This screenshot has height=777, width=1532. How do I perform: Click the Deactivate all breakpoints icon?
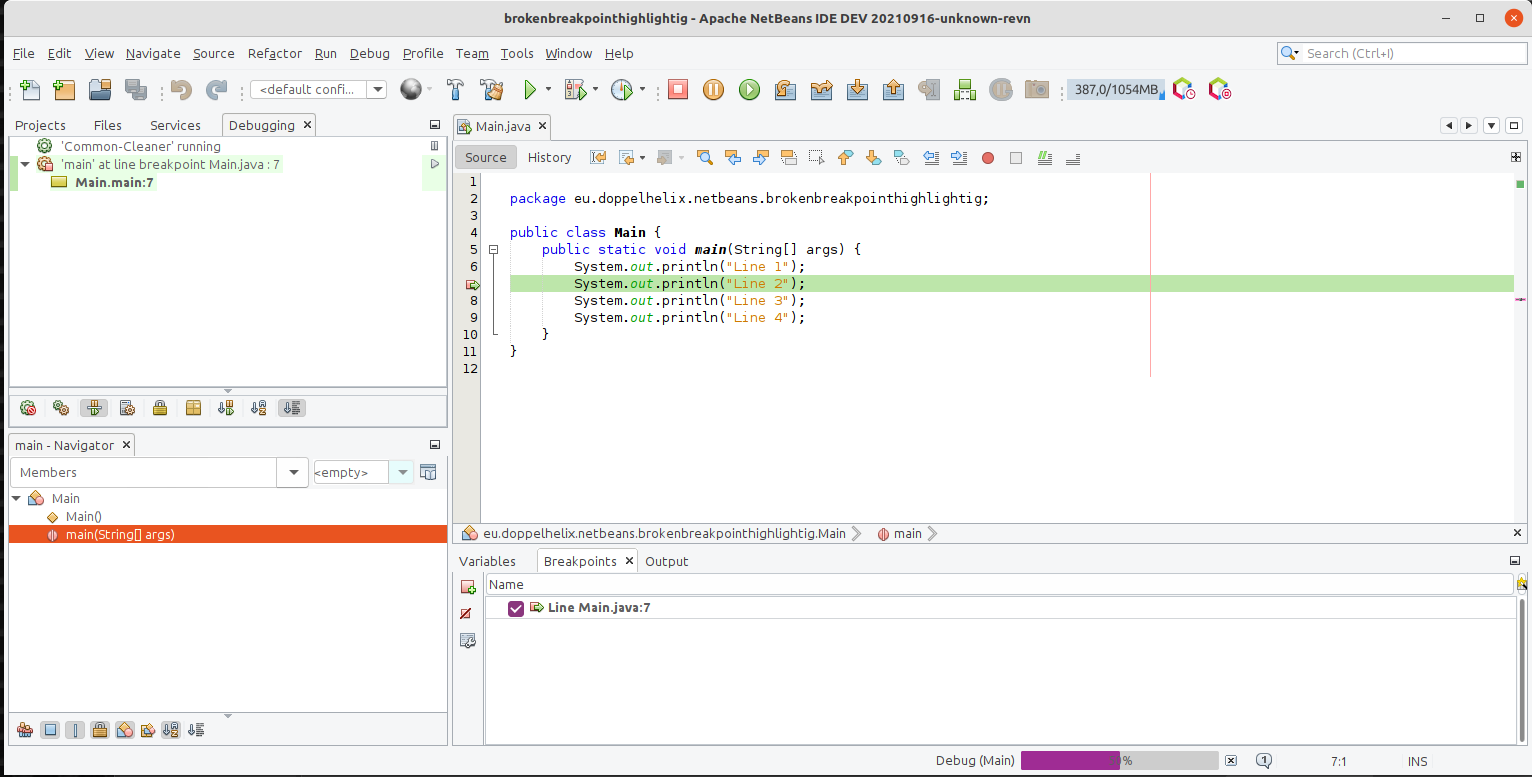465,613
